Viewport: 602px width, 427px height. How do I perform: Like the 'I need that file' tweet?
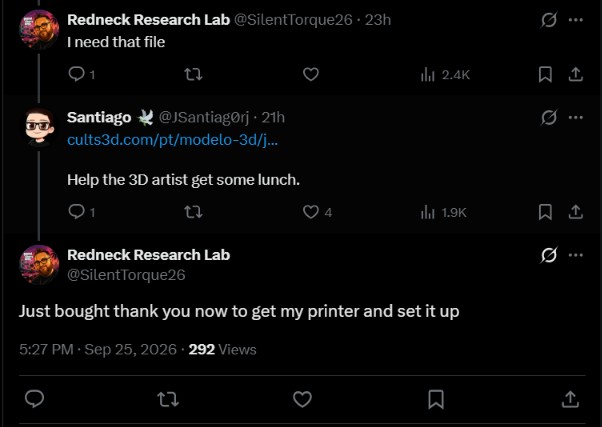pyautogui.click(x=311, y=74)
